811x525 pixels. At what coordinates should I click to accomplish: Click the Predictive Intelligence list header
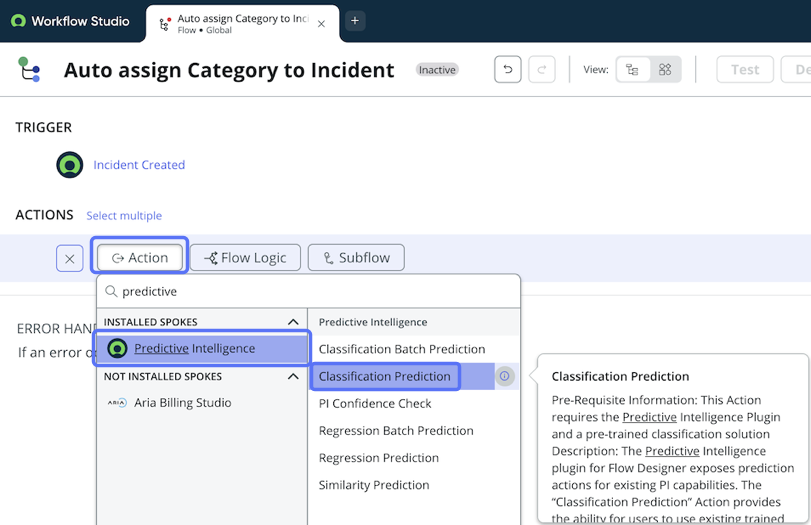pyautogui.click(x=373, y=322)
